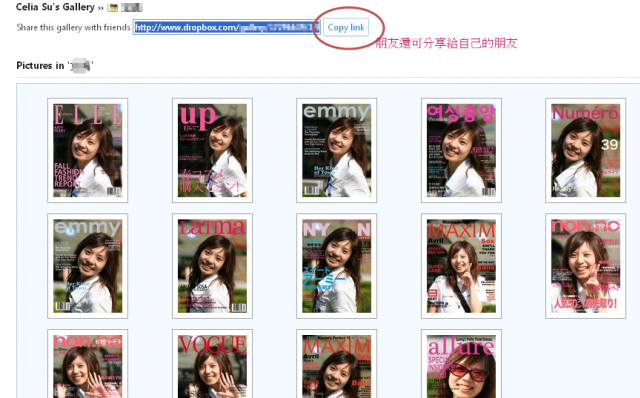Open Celia Su's Gallery breadcrumb link
Image resolution: width=640 pixels, height=398 pixels.
pyautogui.click(x=55, y=7)
